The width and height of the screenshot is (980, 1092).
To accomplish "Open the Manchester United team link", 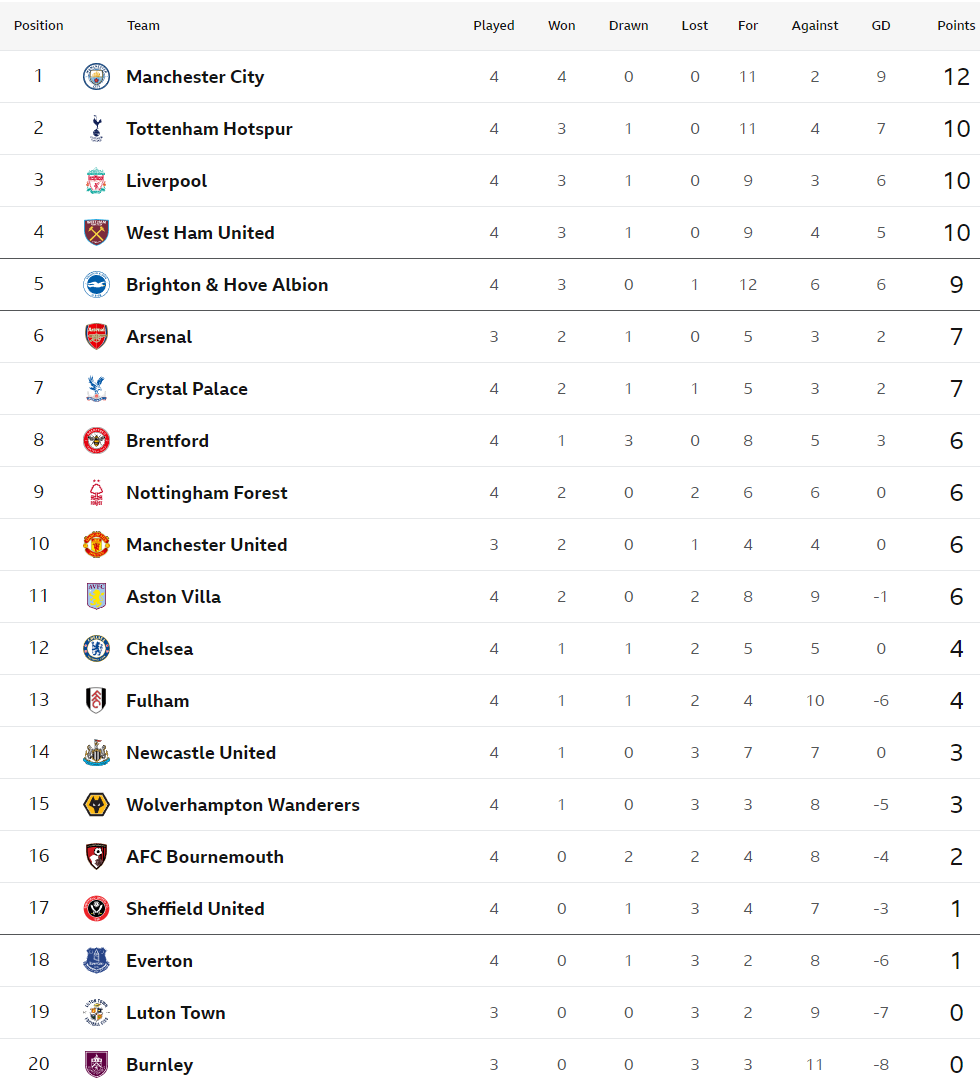I will (207, 545).
